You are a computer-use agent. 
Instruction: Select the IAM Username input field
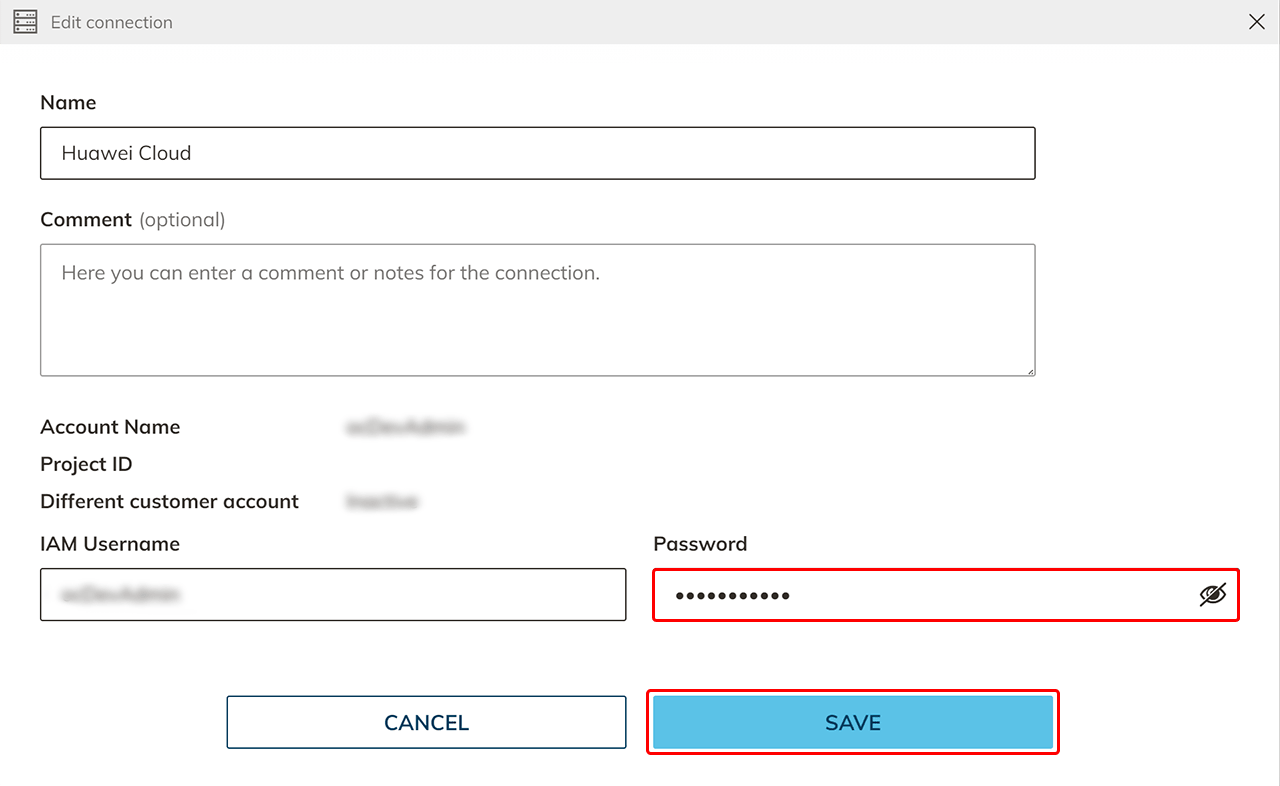(333, 595)
